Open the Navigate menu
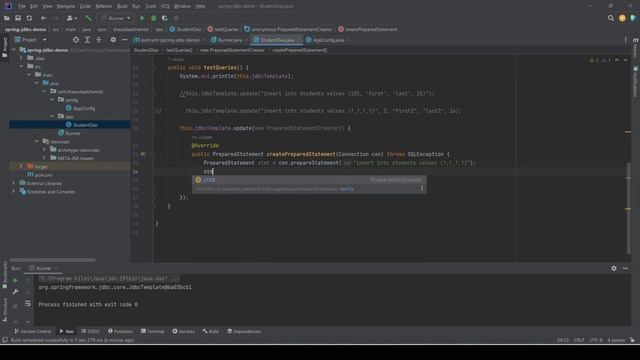This screenshot has height=360, width=640. tap(66, 6)
